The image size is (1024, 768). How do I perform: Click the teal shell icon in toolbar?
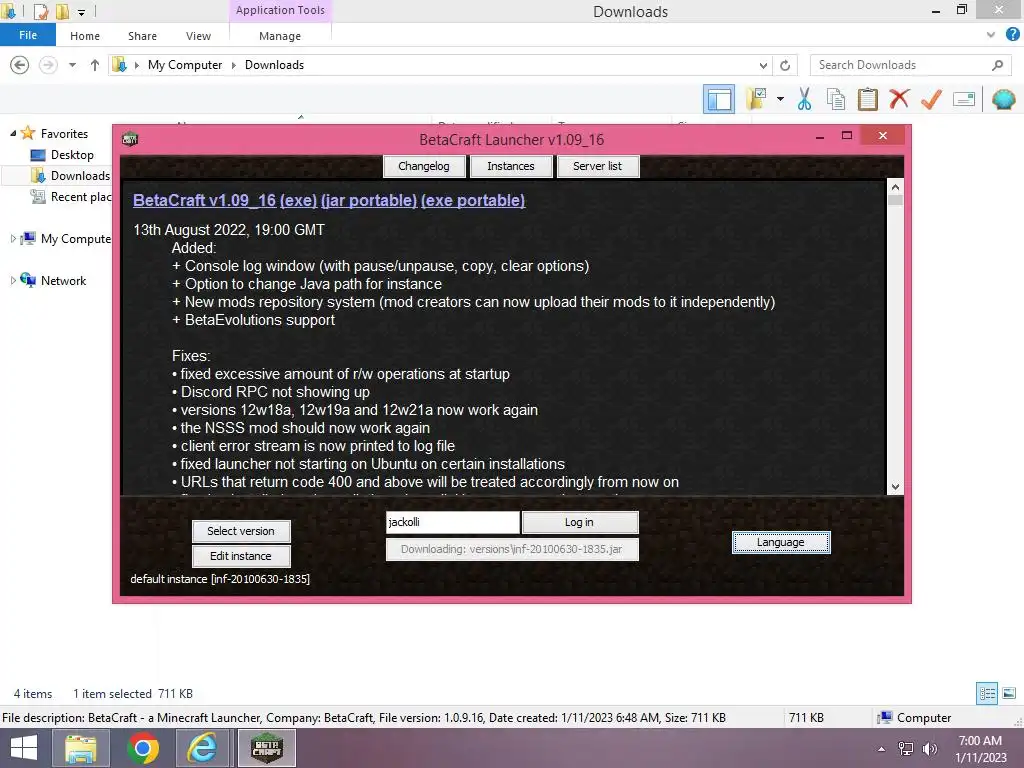1003,100
